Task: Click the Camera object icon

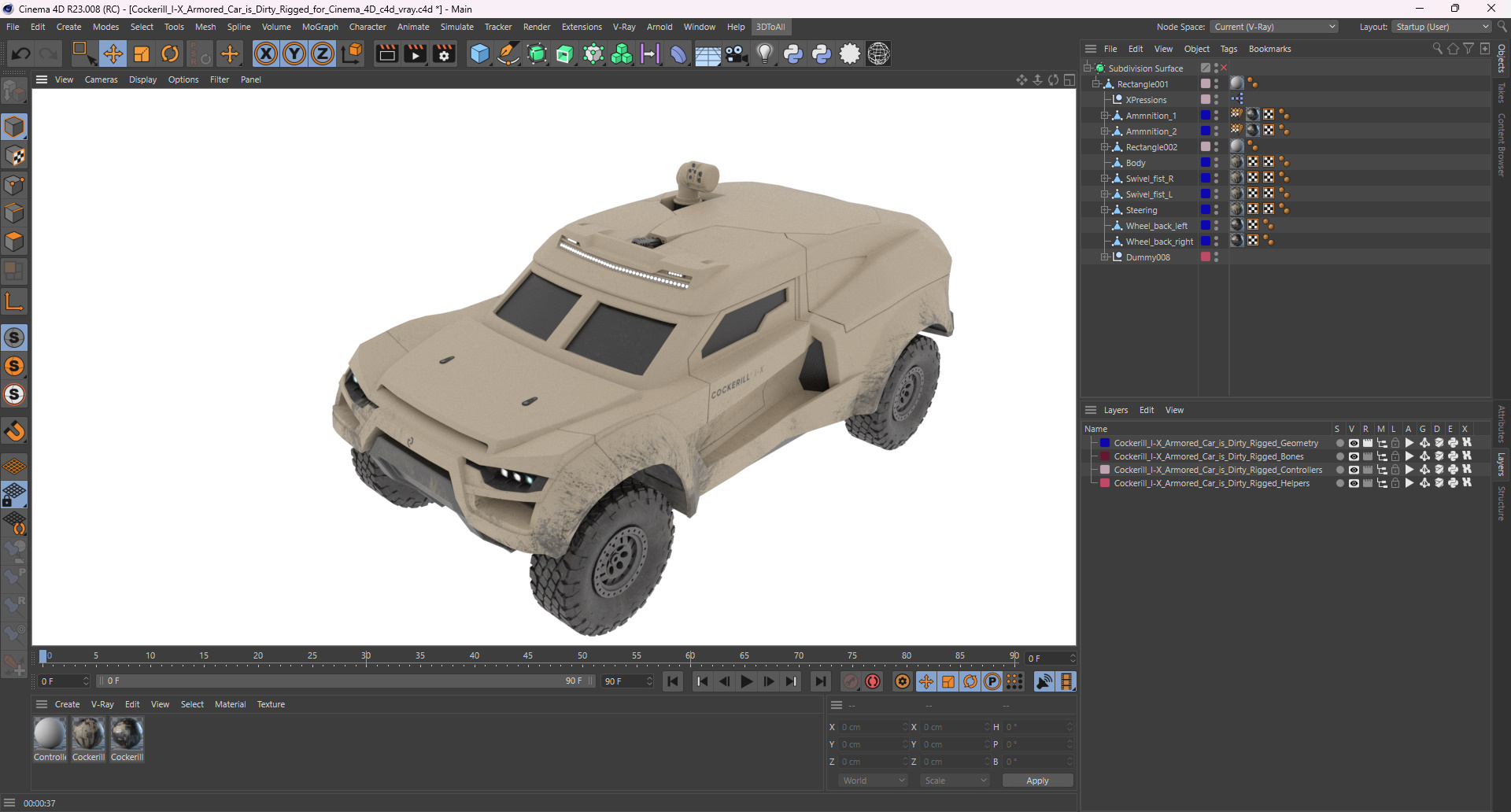Action: (x=737, y=54)
